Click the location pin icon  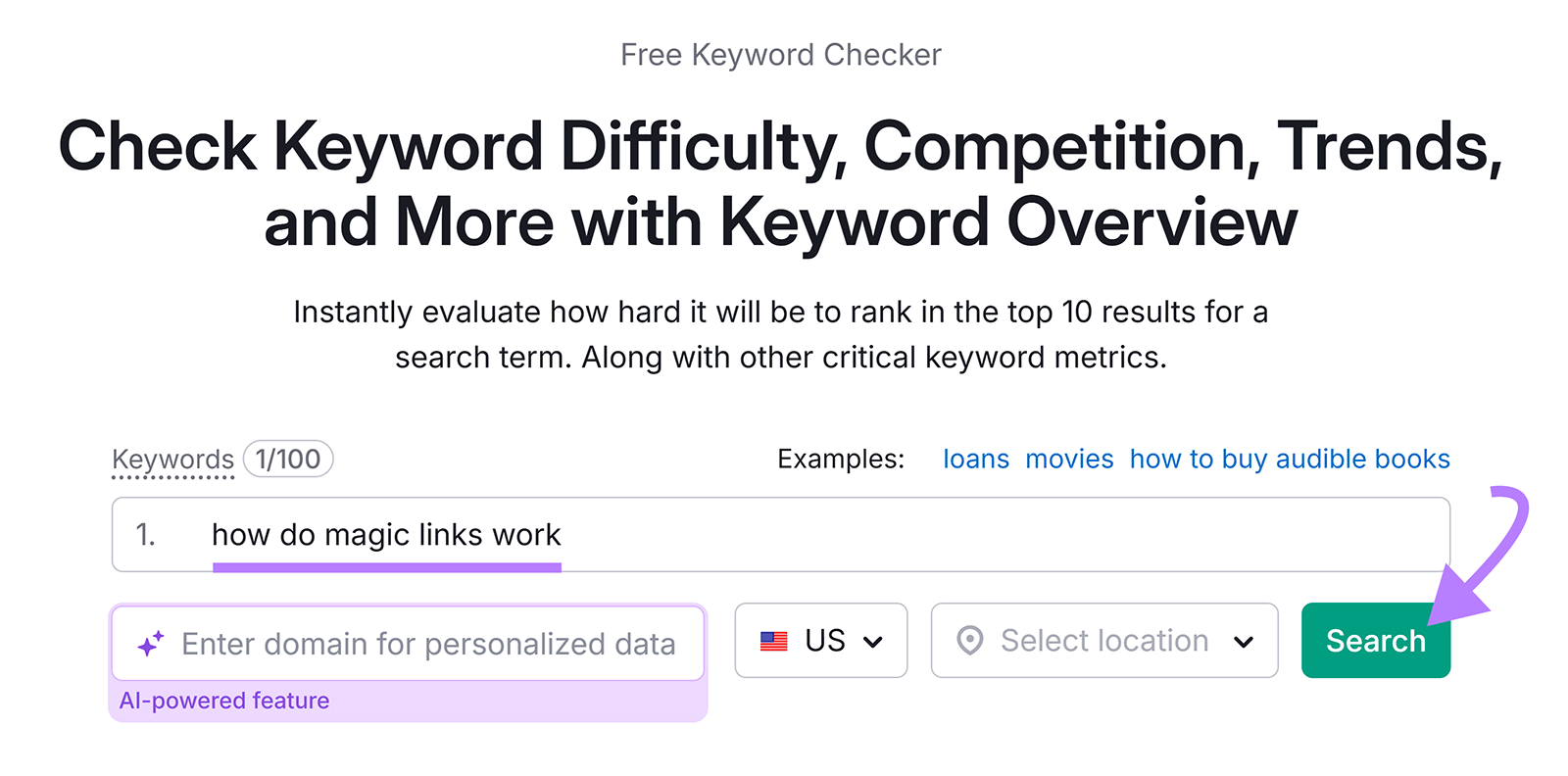pyautogui.click(x=968, y=641)
